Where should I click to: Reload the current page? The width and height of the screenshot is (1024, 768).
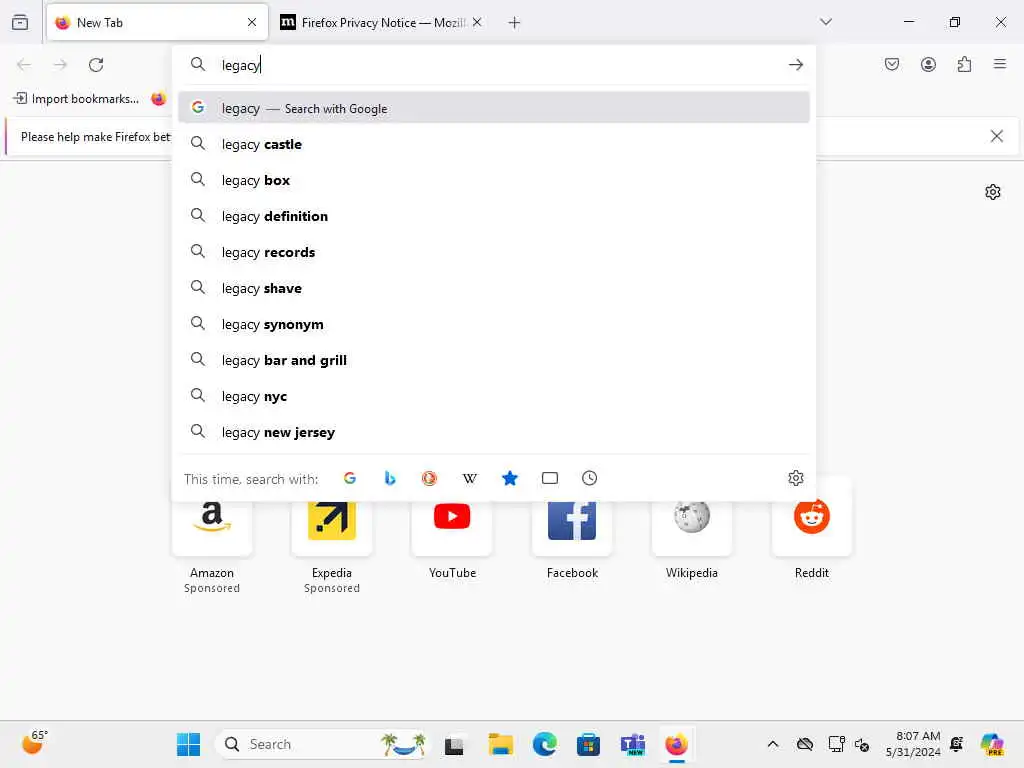tap(96, 65)
